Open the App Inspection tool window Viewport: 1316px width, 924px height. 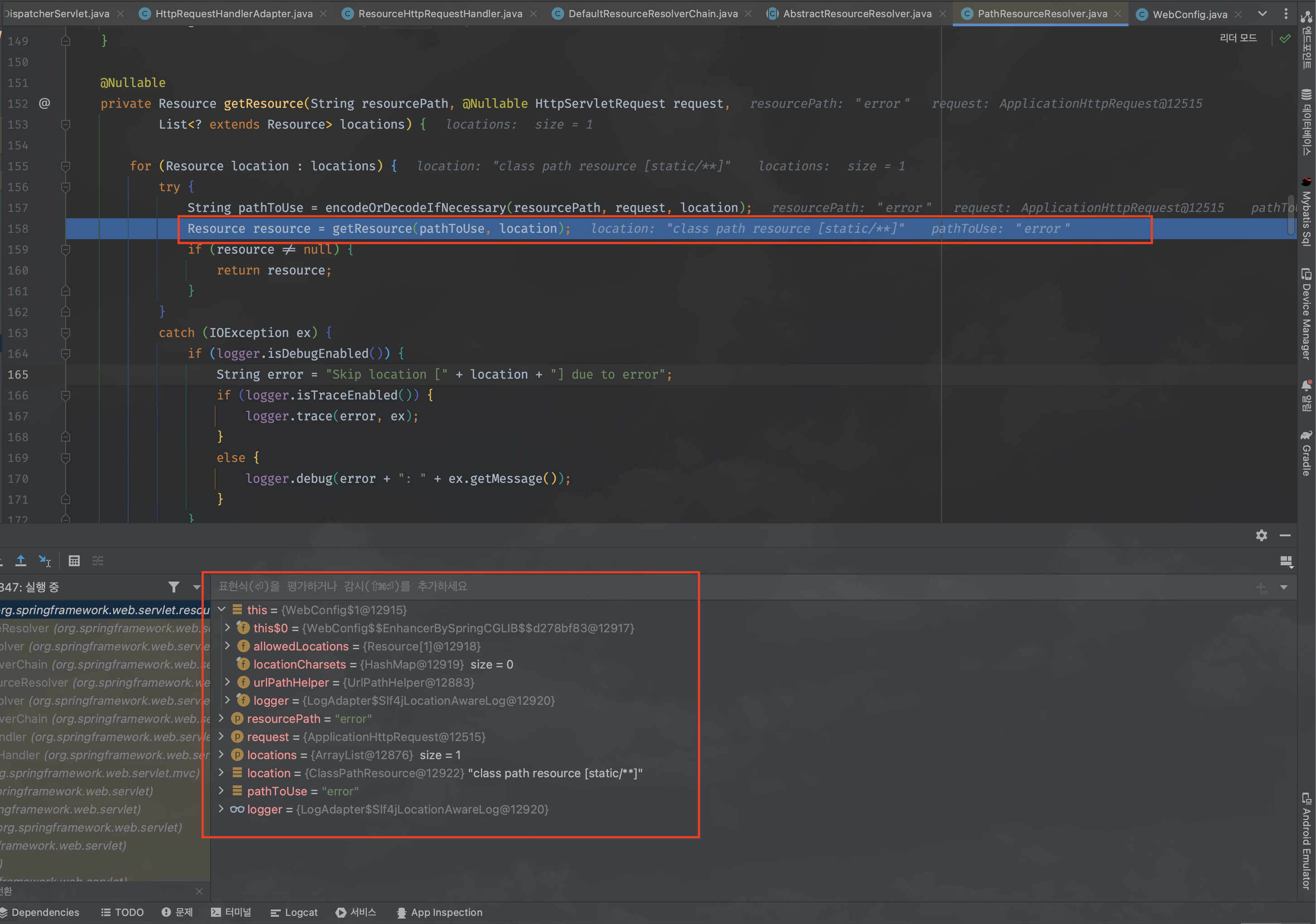(440, 912)
